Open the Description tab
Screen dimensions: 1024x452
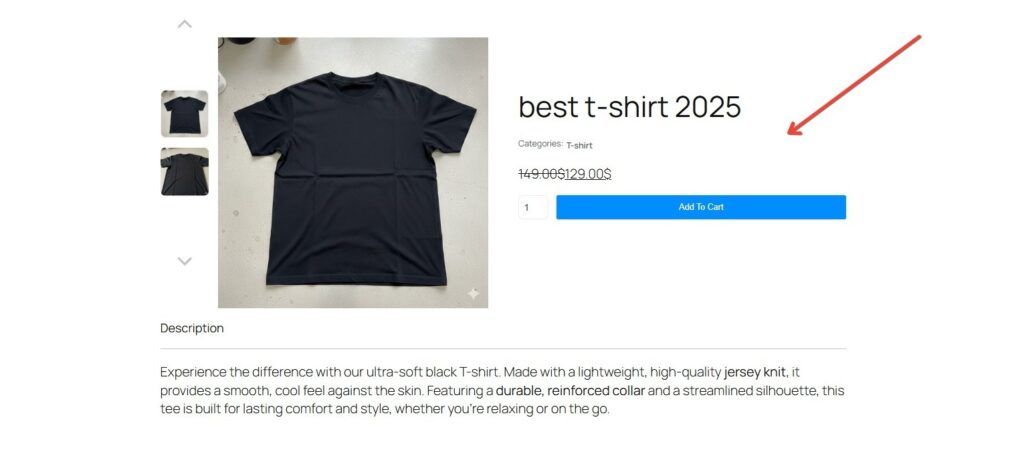[192, 329]
